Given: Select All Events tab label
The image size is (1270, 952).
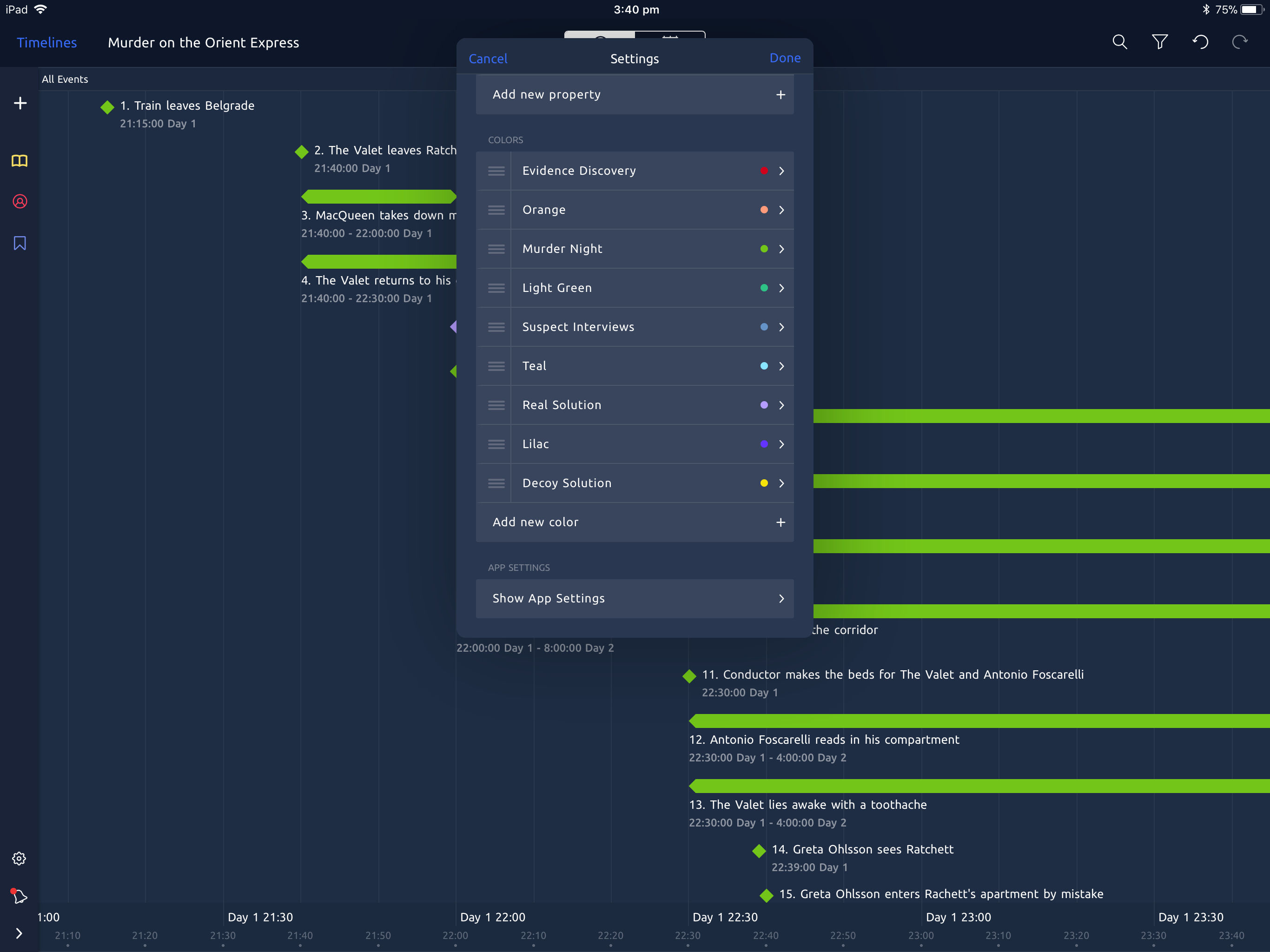Looking at the screenshot, I should coord(65,79).
